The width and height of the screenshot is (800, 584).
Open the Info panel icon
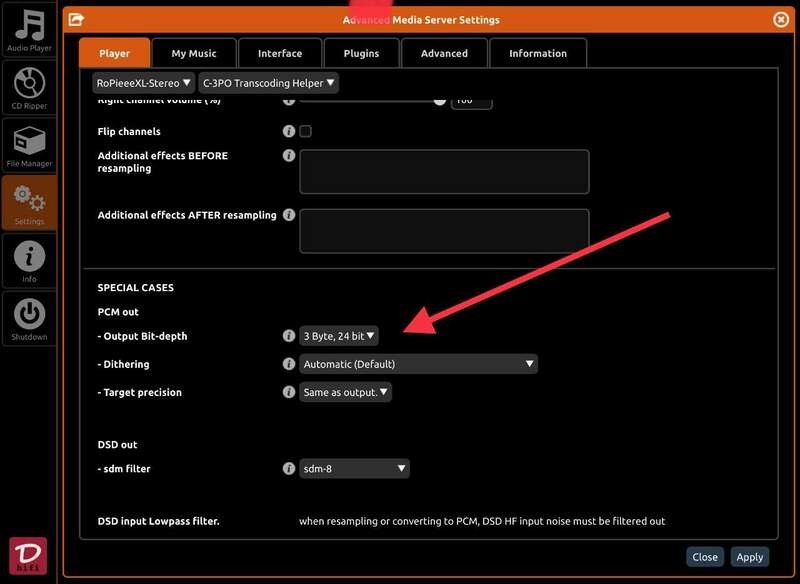tap(29, 261)
